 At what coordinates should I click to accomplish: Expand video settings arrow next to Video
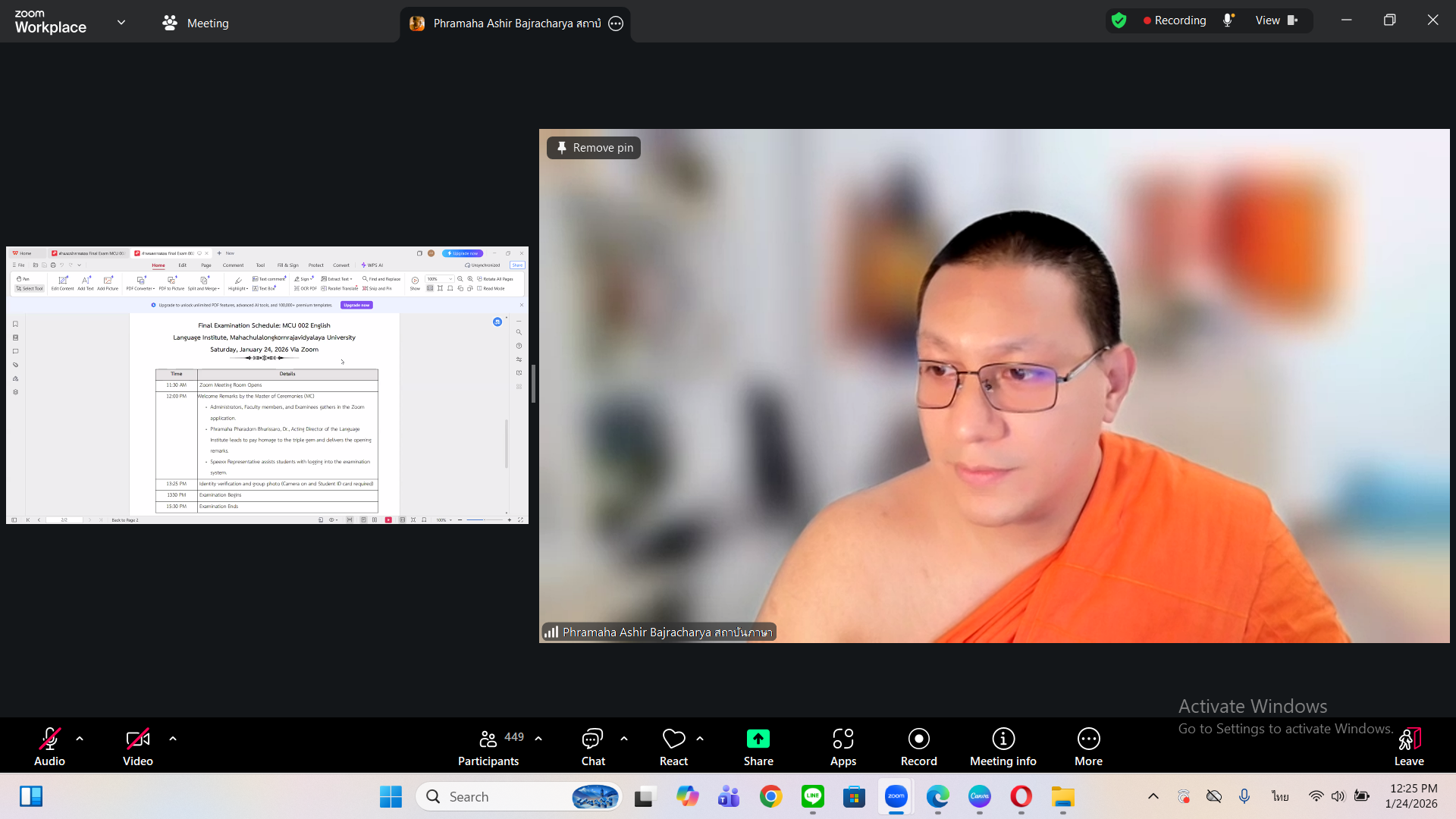[173, 739]
